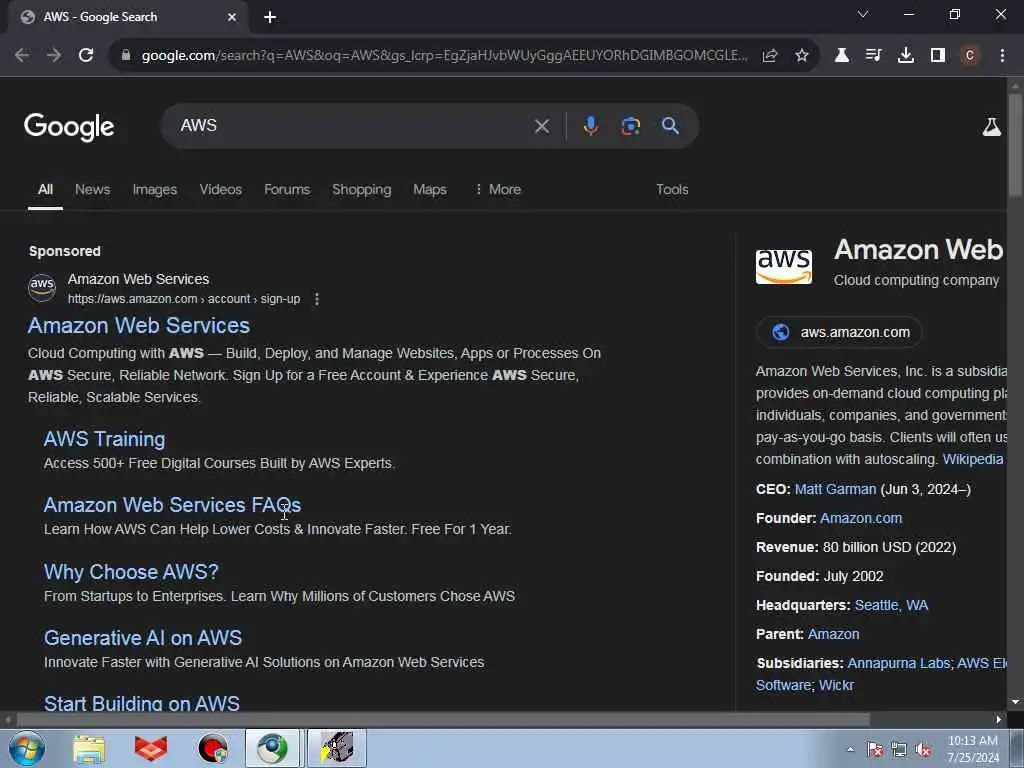Click the AWS logo in knowledge panel

point(784,266)
